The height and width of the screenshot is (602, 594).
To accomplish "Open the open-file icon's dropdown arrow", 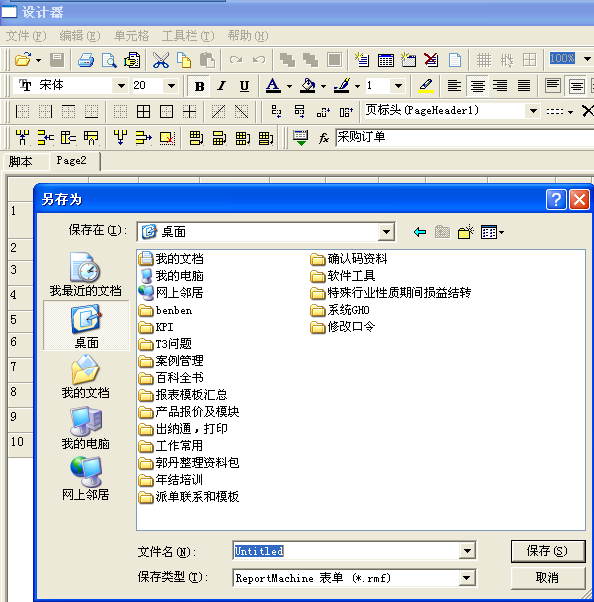I will (38, 60).
